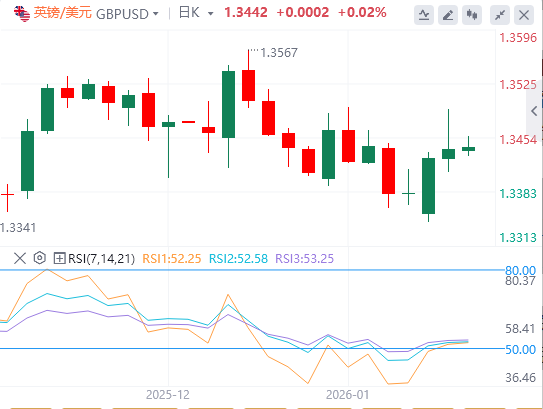Screen dimensions: 543x409
Task: Expand the RSI panel plus icon
Action: click(59, 258)
